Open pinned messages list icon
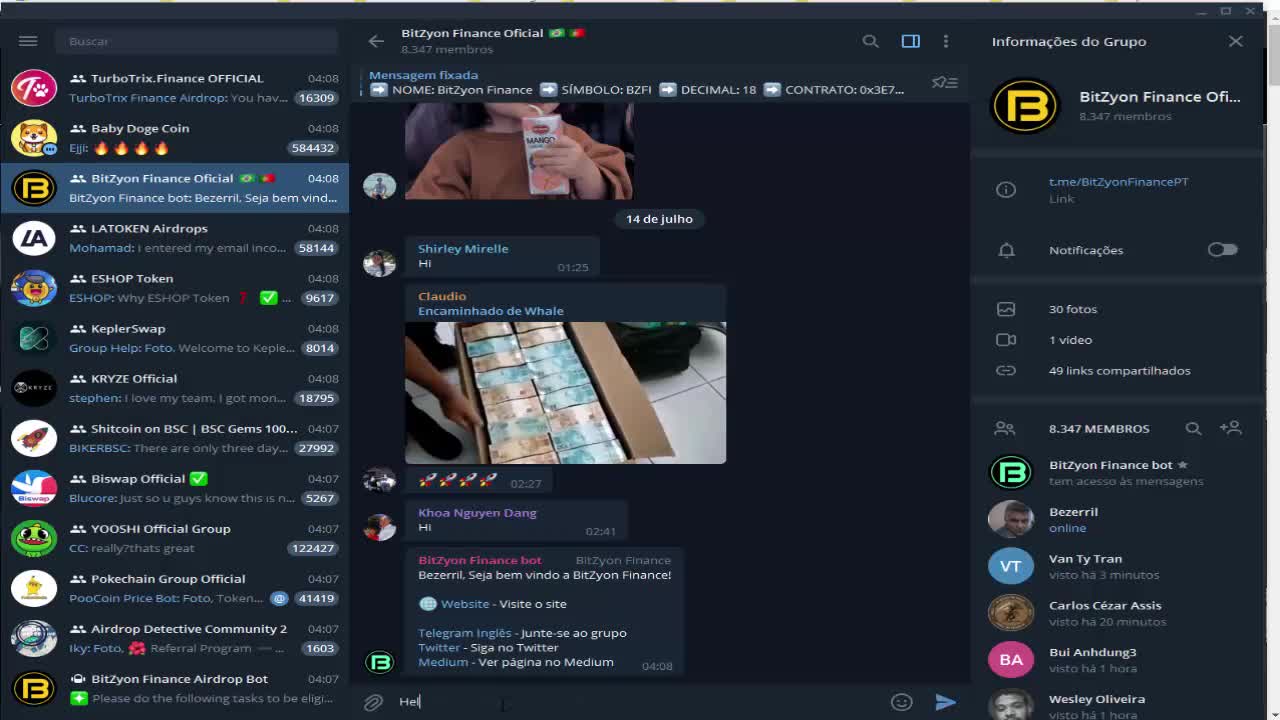 945,83
